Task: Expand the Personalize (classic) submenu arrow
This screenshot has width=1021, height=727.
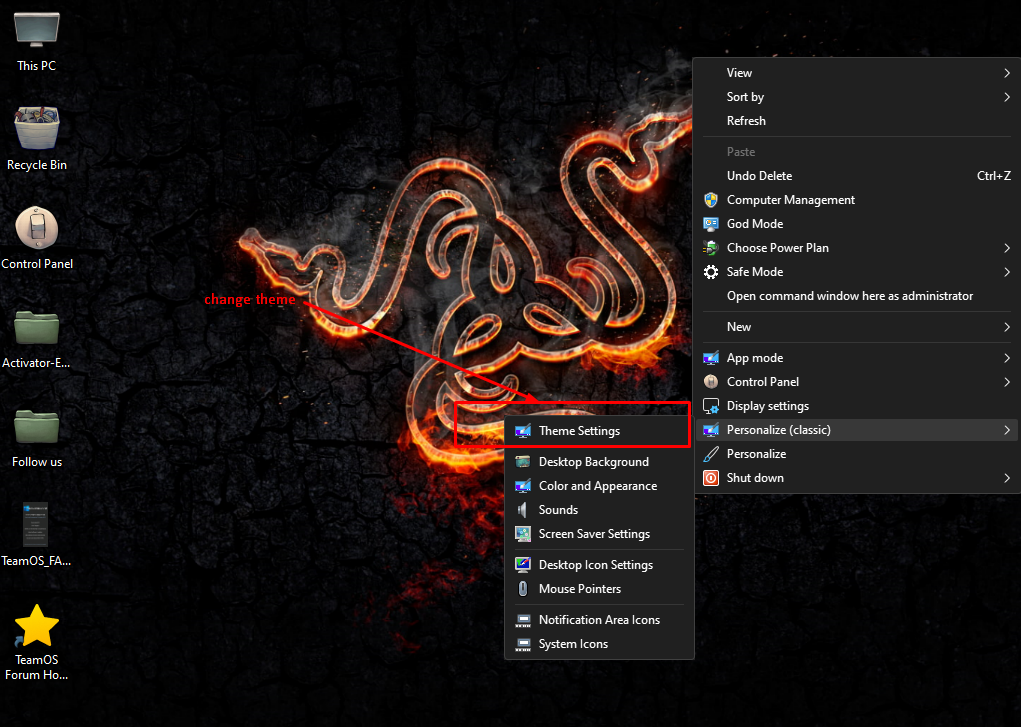Action: pos(1007,430)
